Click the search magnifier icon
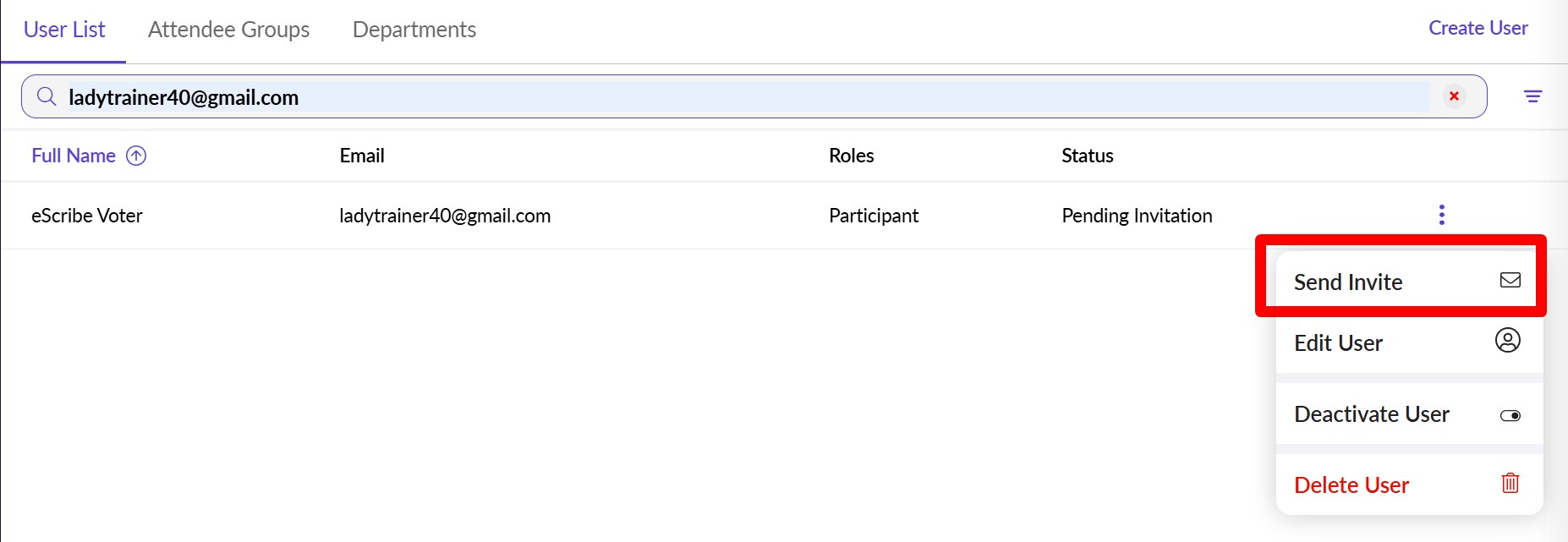Viewport: 1568px width, 542px height. (47, 96)
